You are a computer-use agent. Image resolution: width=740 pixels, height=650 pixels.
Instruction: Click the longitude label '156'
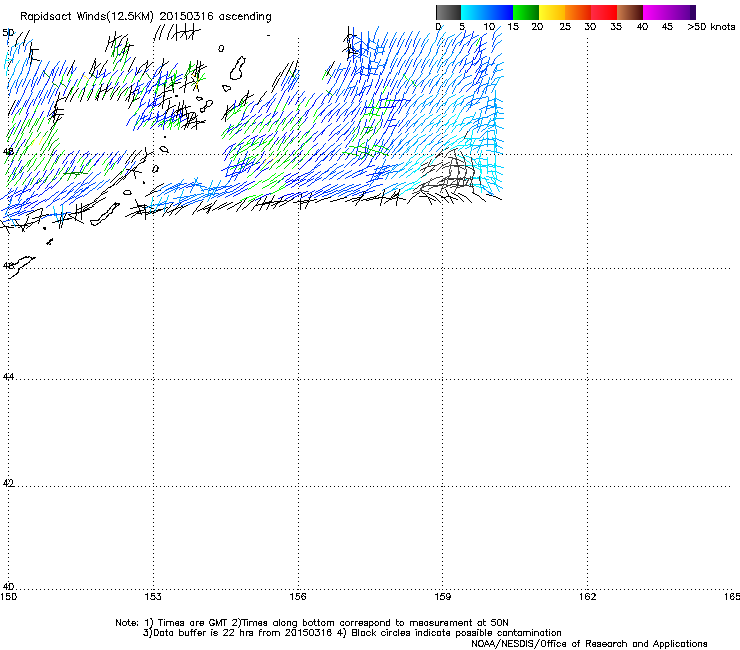click(x=298, y=597)
